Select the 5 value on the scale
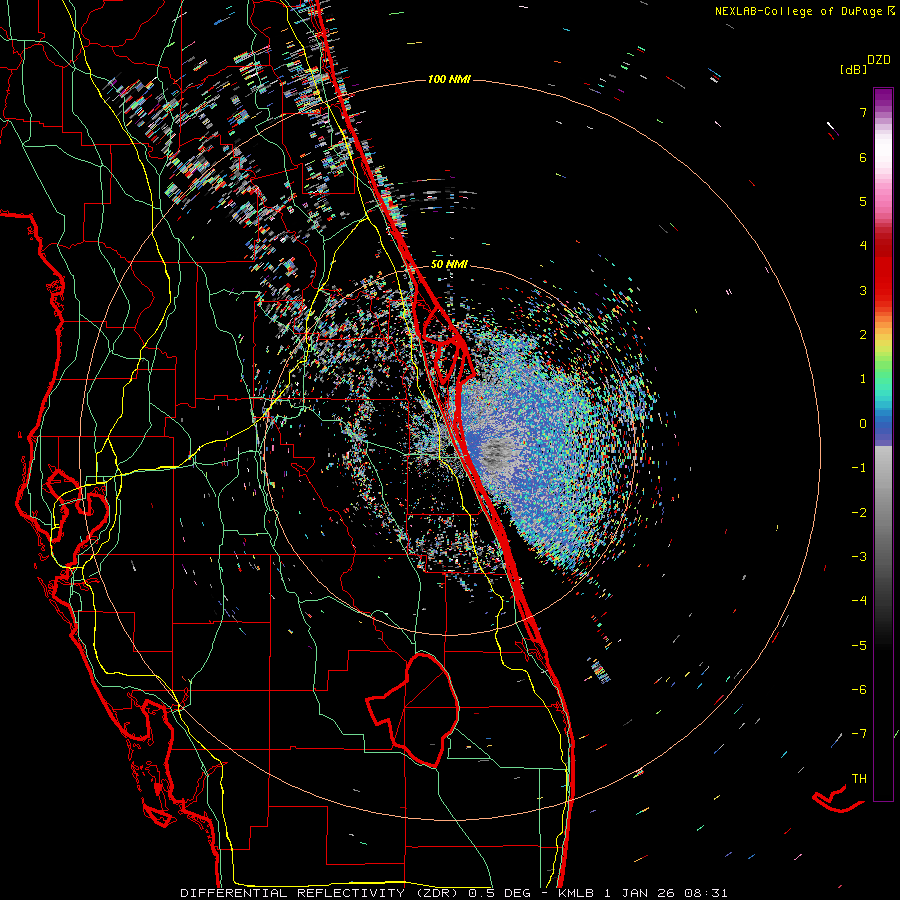This screenshot has width=900, height=900. coord(863,201)
